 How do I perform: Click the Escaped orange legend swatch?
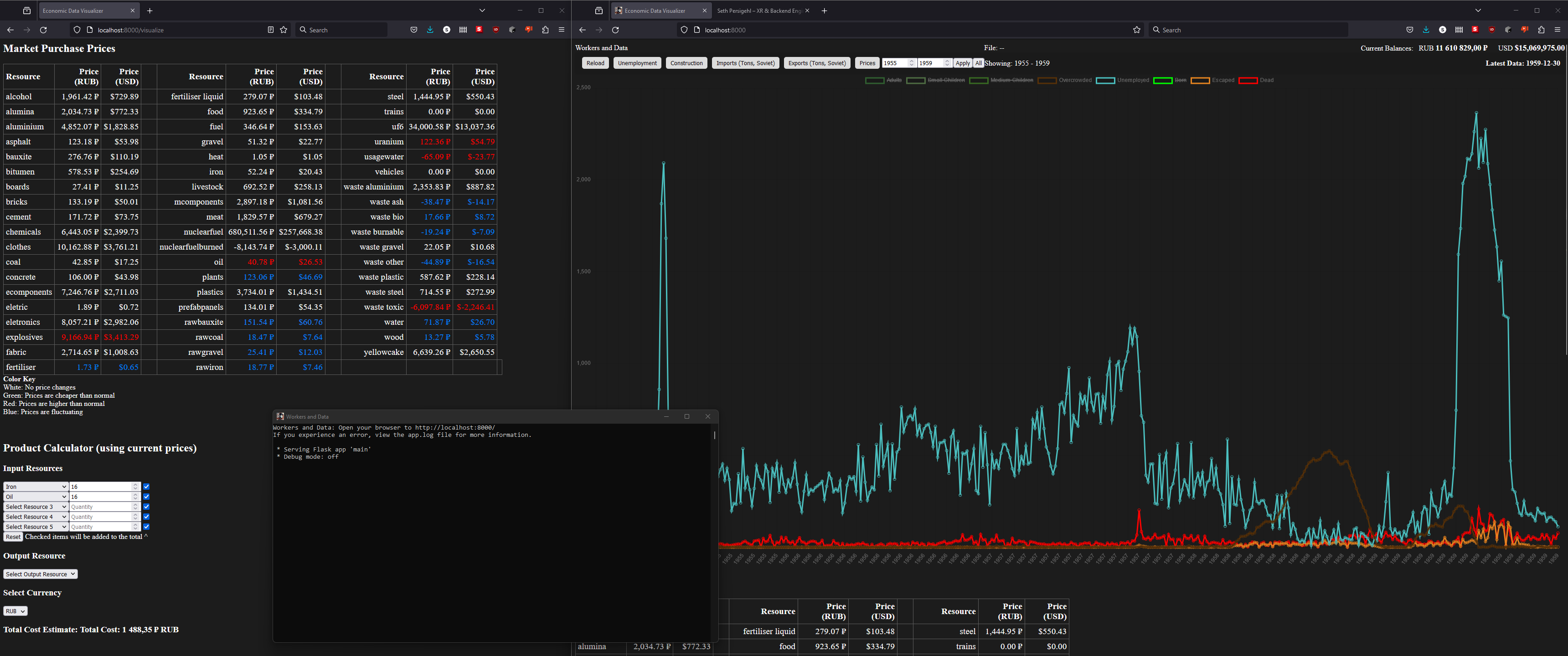tap(1200, 80)
